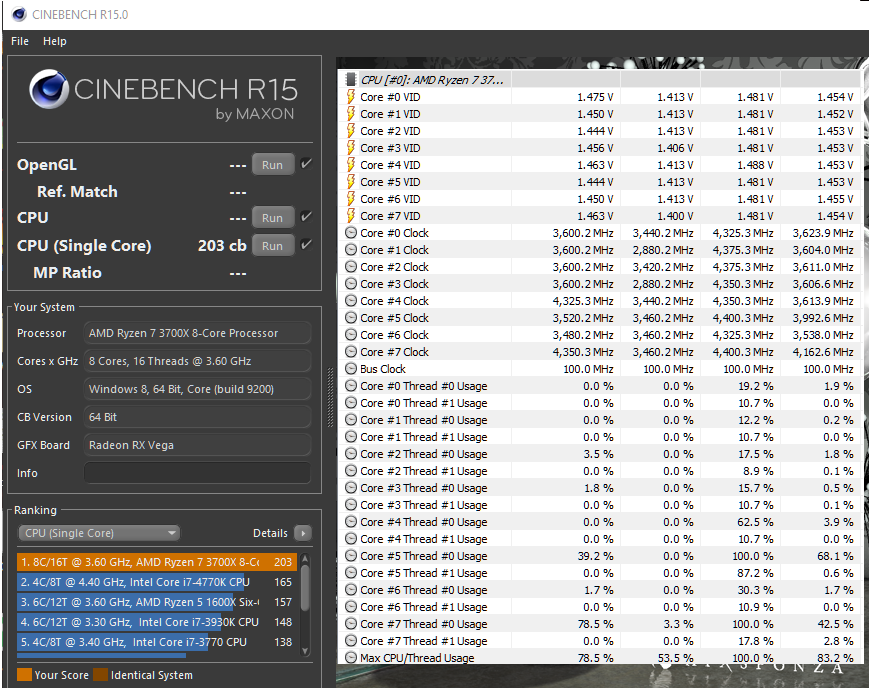Screen dimensions: 869x688
Task: Click the clock icon beside Core #7 Clock
Action: [x=351, y=352]
